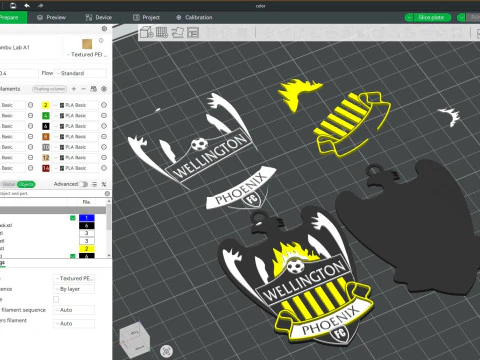Click the object list vertical scrollbar
Viewport: 480px width, 360px height.
point(109,217)
